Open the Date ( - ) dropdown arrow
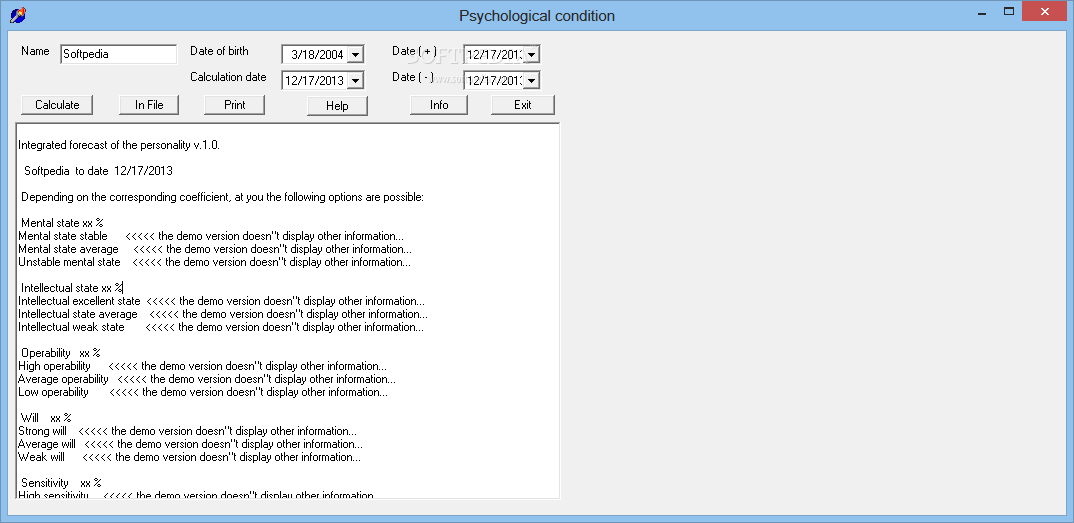The height and width of the screenshot is (523, 1074). [532, 81]
